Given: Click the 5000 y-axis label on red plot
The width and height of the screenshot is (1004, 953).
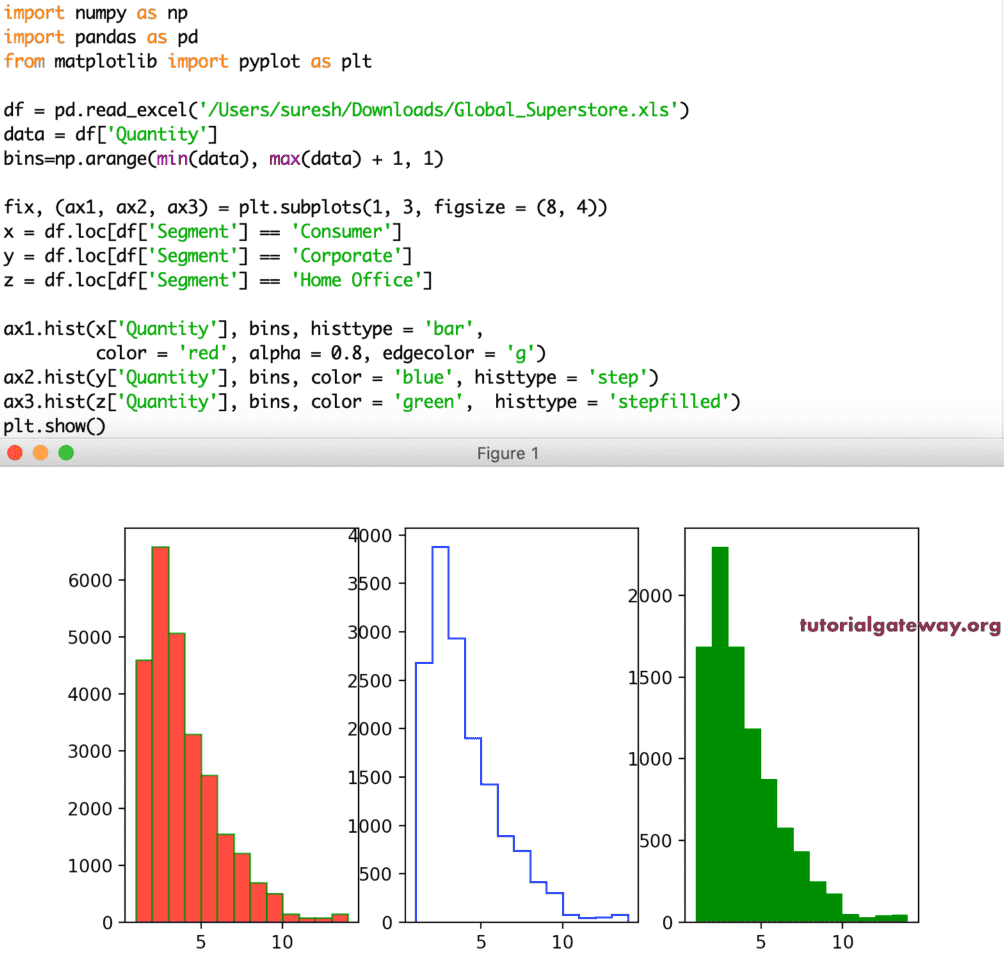Looking at the screenshot, I should point(90,637).
